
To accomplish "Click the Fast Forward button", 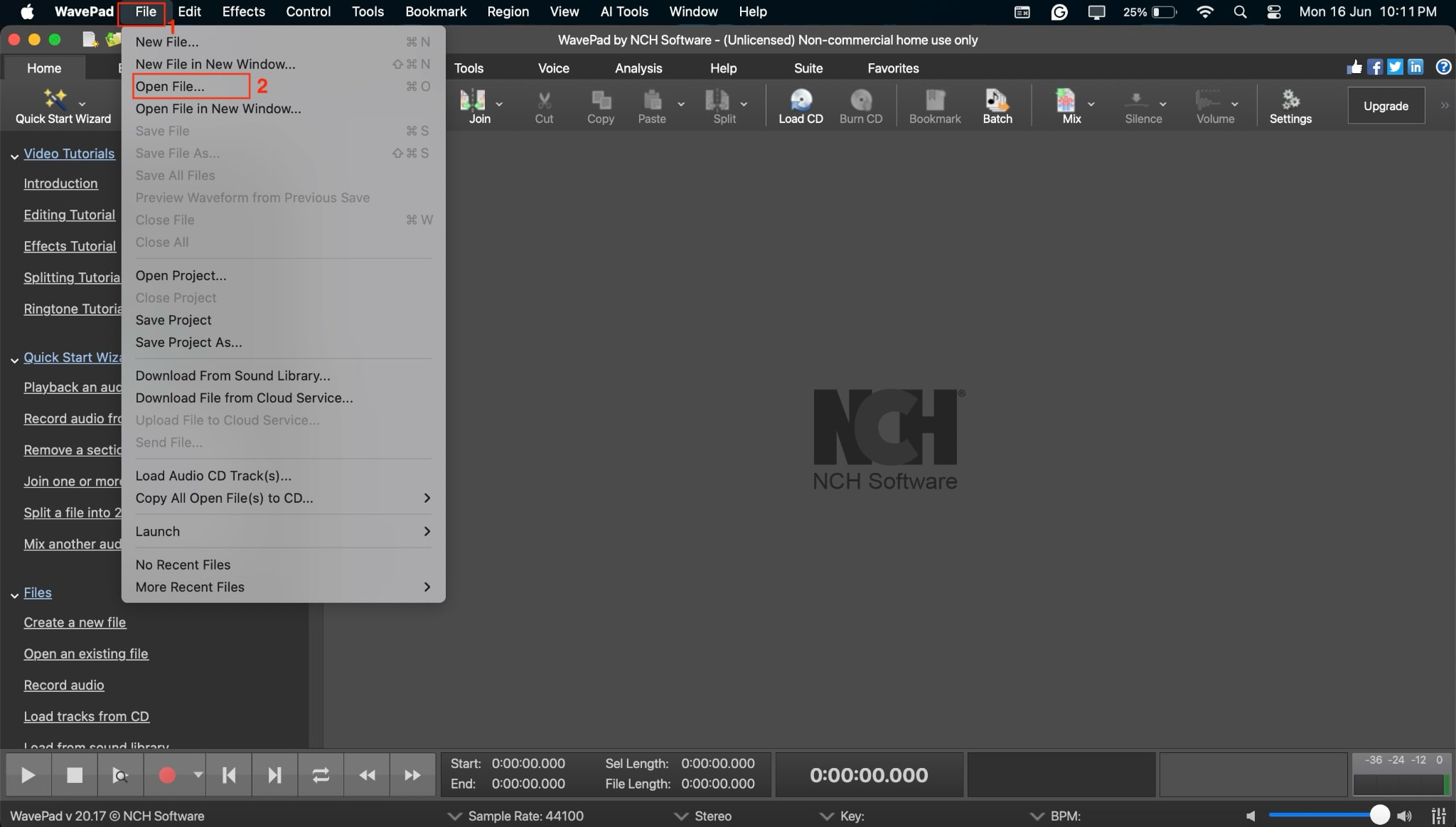I will coord(412,774).
